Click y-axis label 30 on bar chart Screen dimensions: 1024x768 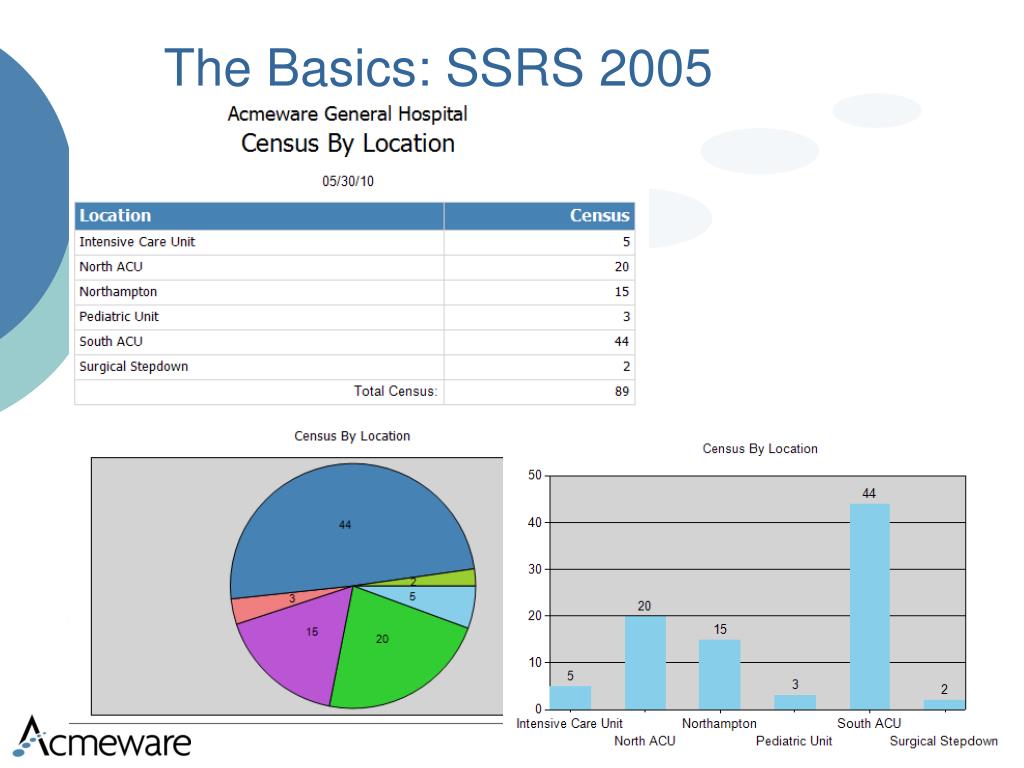[x=535, y=569]
